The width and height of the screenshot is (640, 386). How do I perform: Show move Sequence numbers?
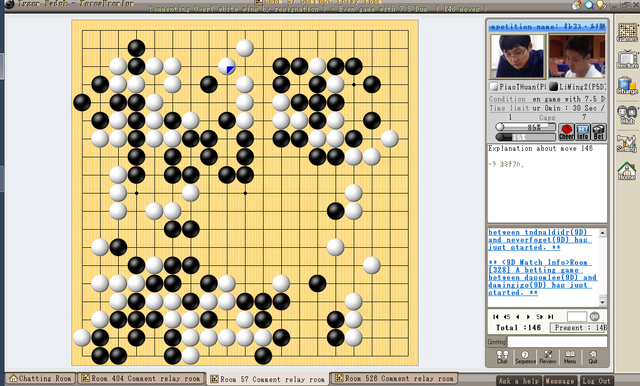525,357
